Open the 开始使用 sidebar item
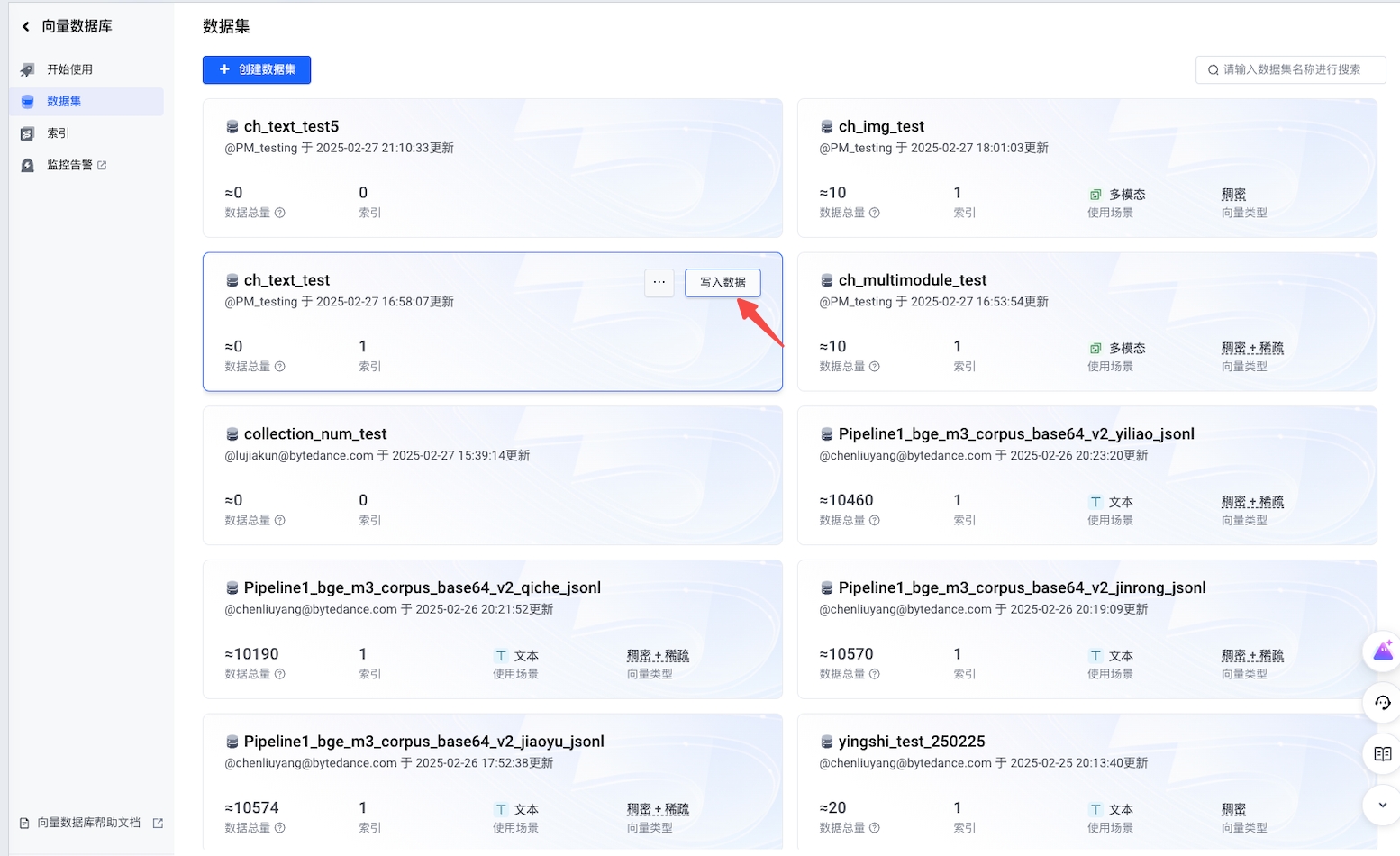The width and height of the screenshot is (1400, 856). coord(69,69)
